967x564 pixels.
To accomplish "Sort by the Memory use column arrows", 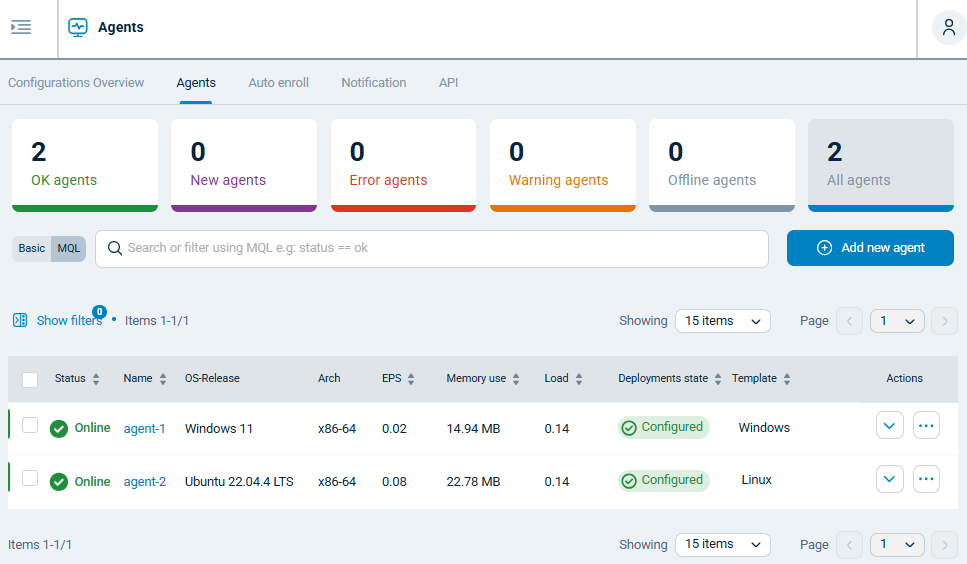I will [516, 379].
